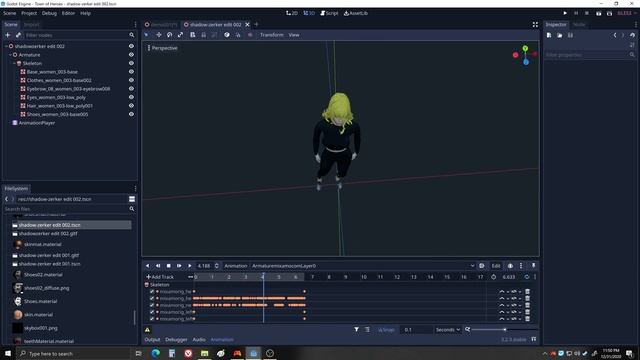The height and width of the screenshot is (360, 640).
Task: Open the Scene menu
Action: (9, 13)
